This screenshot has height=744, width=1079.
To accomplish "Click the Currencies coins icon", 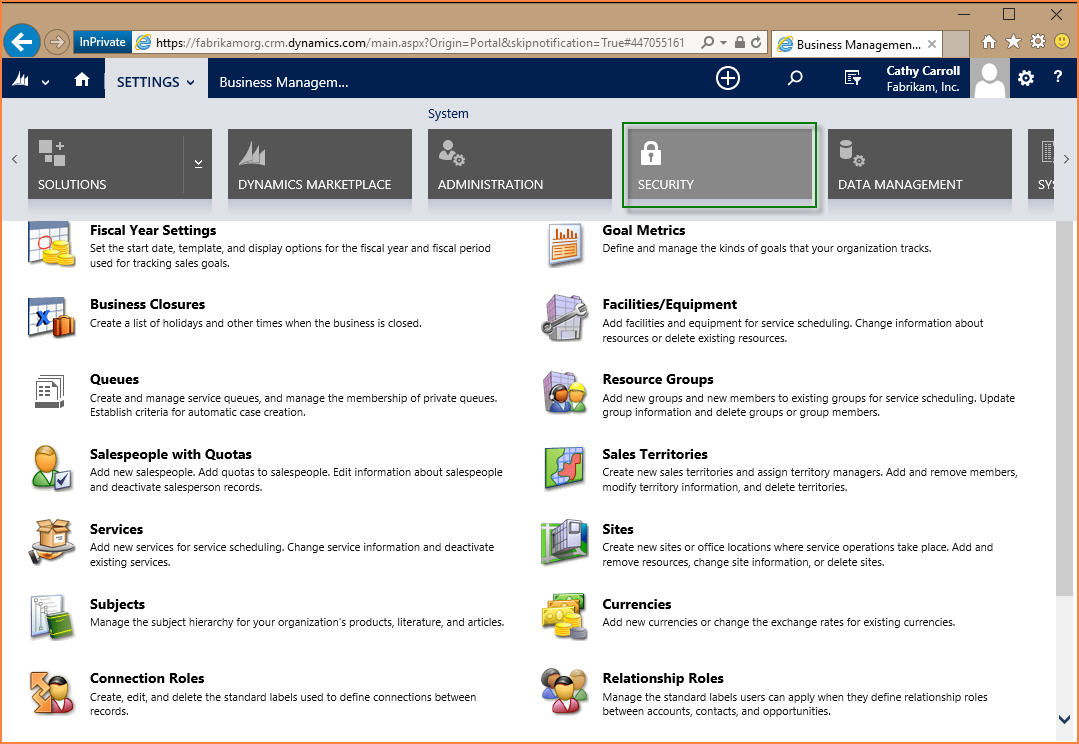I will tap(564, 617).
